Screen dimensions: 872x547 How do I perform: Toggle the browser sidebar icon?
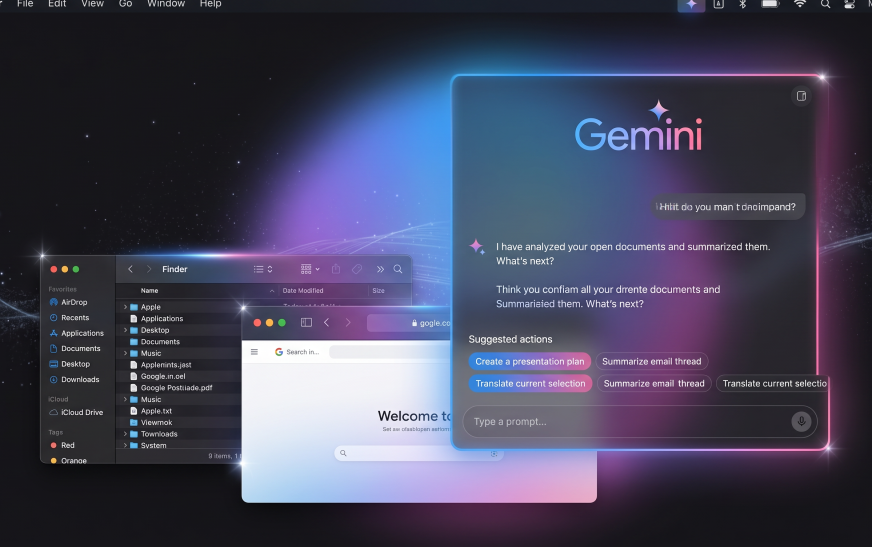(306, 322)
